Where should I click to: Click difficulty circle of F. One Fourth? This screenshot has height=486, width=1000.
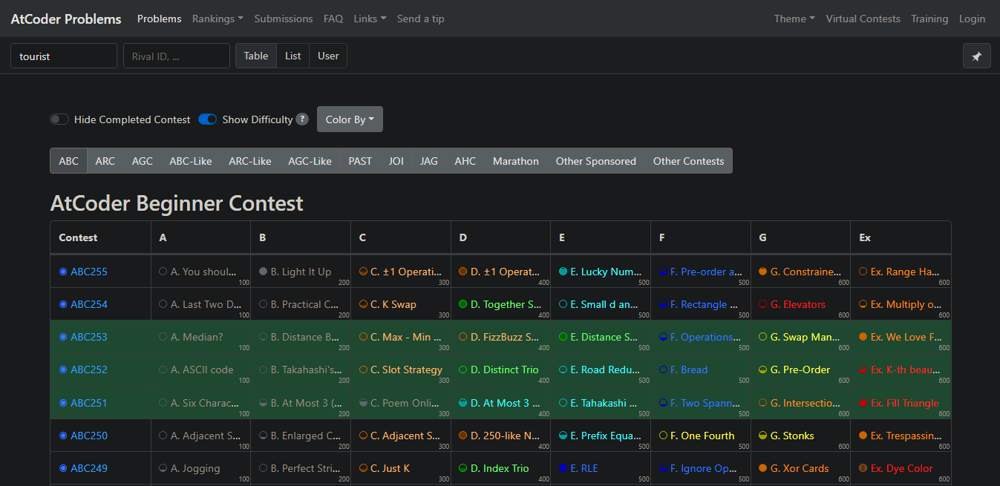point(663,436)
